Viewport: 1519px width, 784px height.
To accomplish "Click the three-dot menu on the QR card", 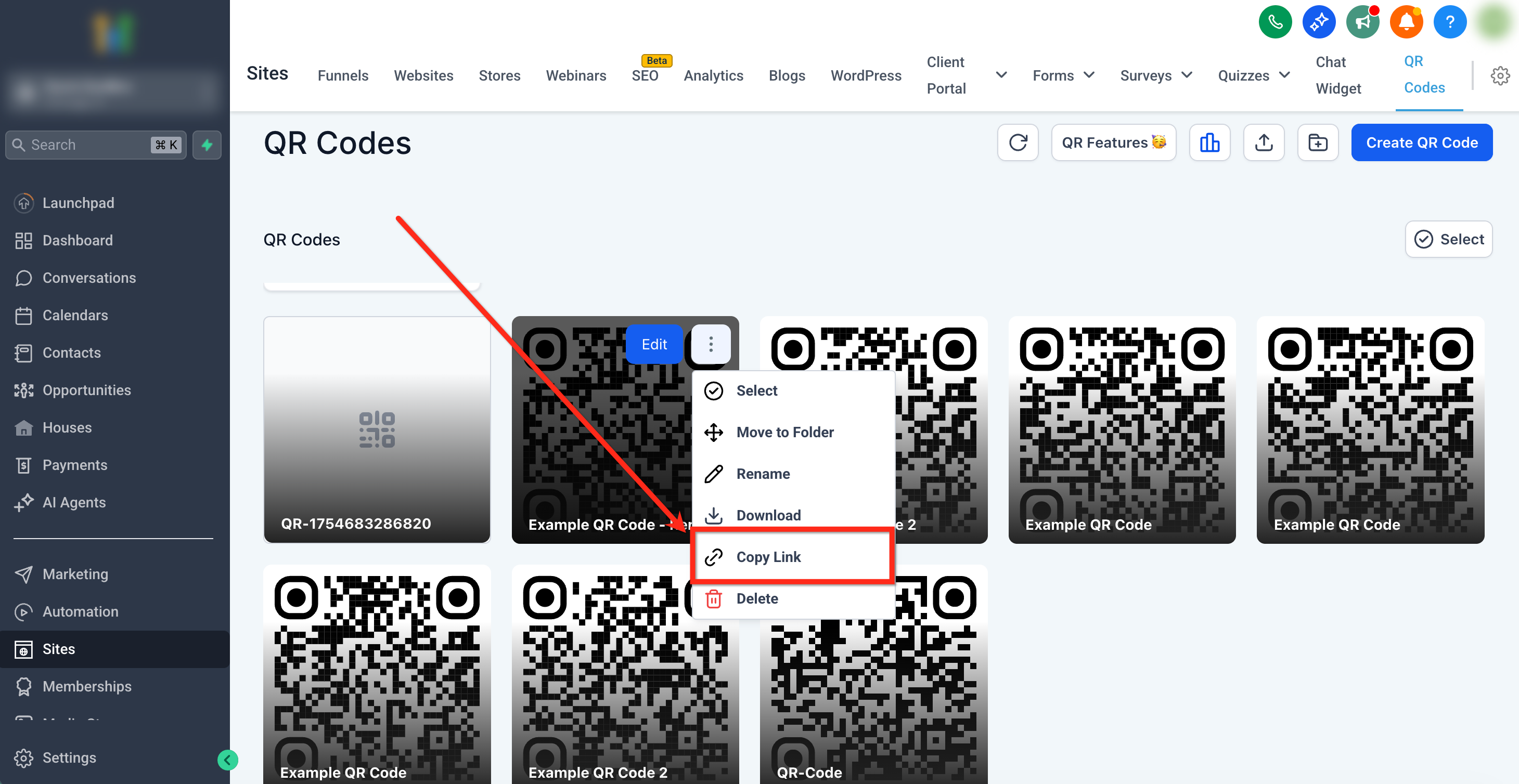I will coord(711,344).
